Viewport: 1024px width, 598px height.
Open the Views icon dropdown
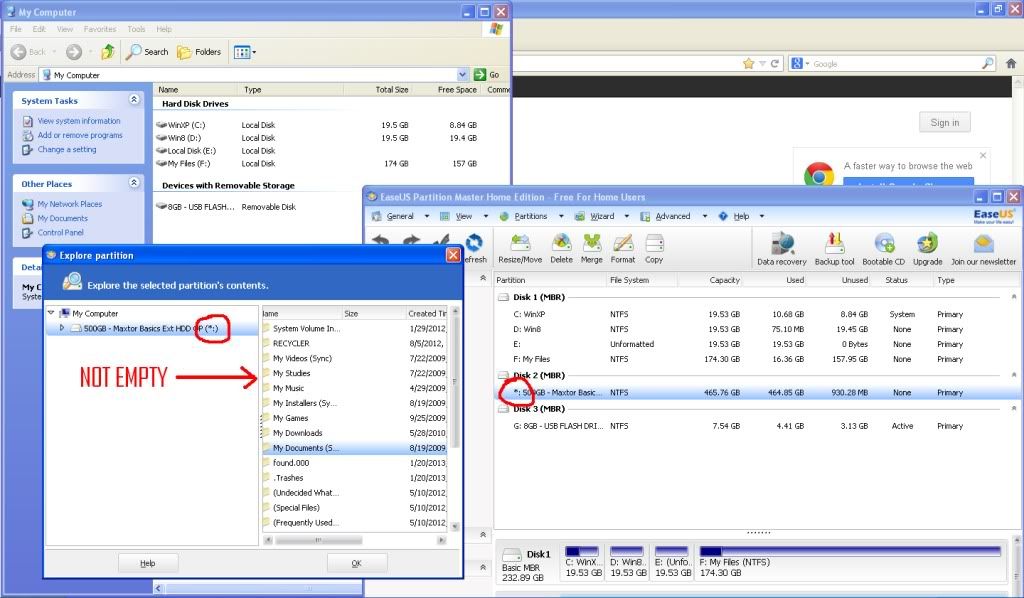coord(245,52)
